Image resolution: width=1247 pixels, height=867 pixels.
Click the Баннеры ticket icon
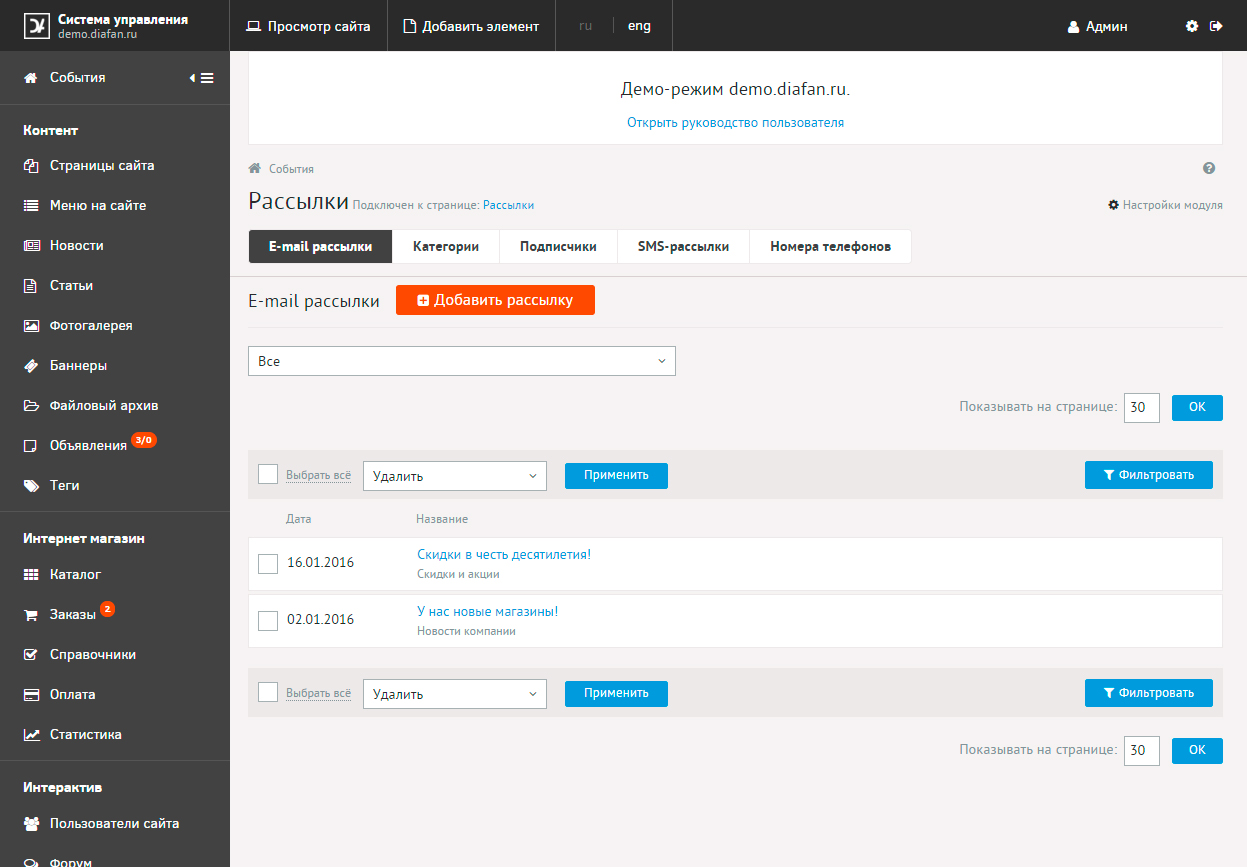30,366
